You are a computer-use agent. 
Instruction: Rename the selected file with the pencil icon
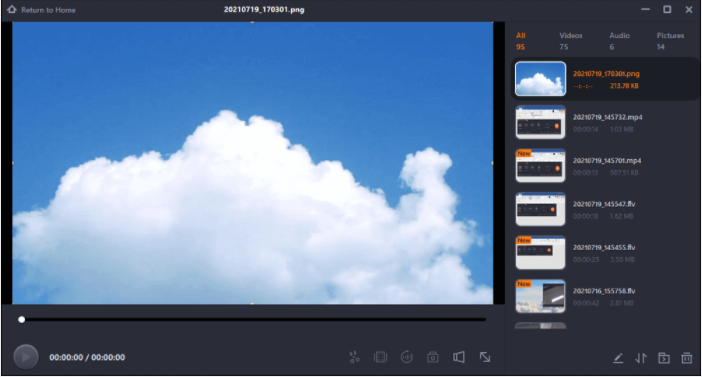618,358
